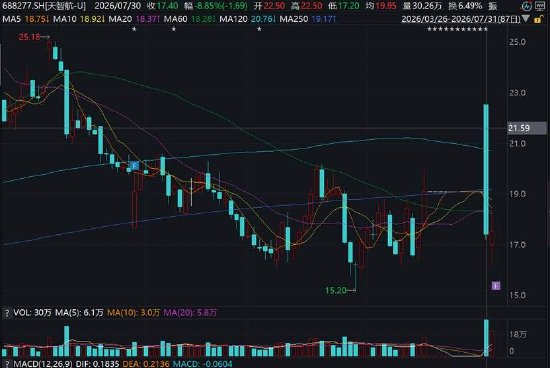Click the MACD(12,26,9) indicator label

coord(42,364)
